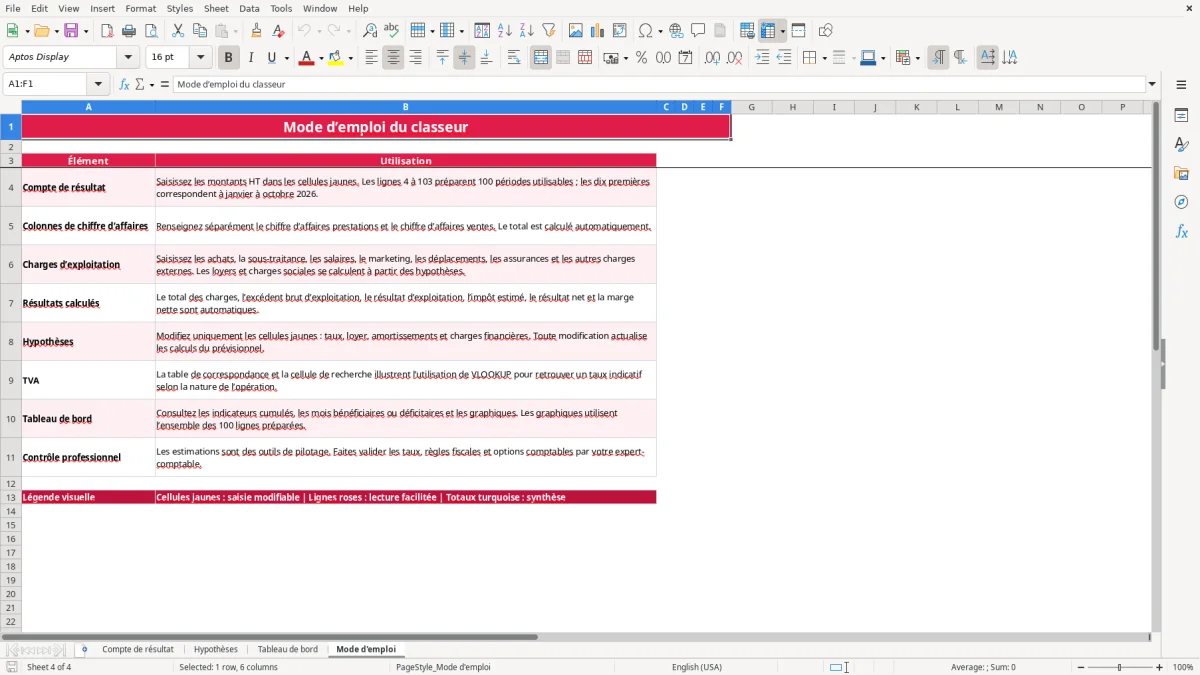Click the Copy icon
1200x675 pixels.
[x=200, y=31]
